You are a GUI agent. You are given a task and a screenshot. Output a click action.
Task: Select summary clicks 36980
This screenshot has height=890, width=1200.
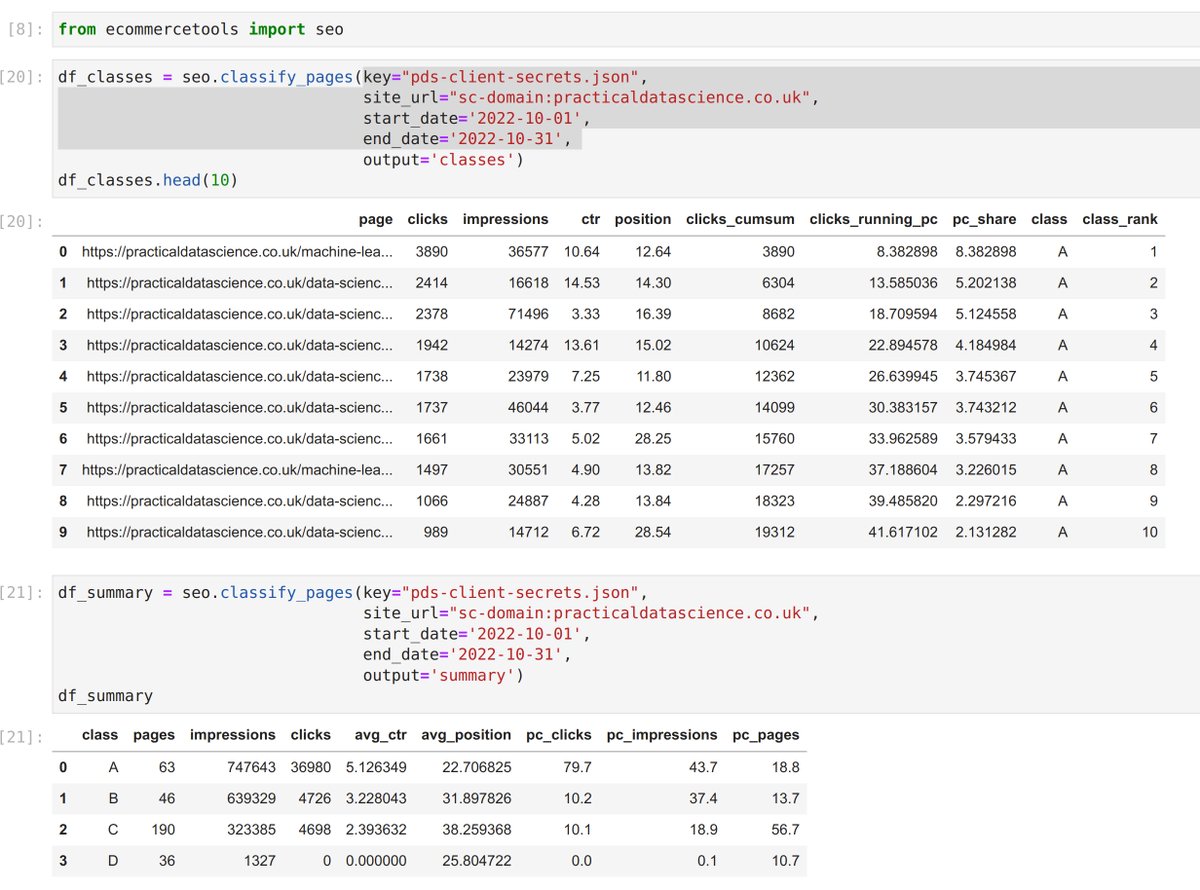[311, 767]
